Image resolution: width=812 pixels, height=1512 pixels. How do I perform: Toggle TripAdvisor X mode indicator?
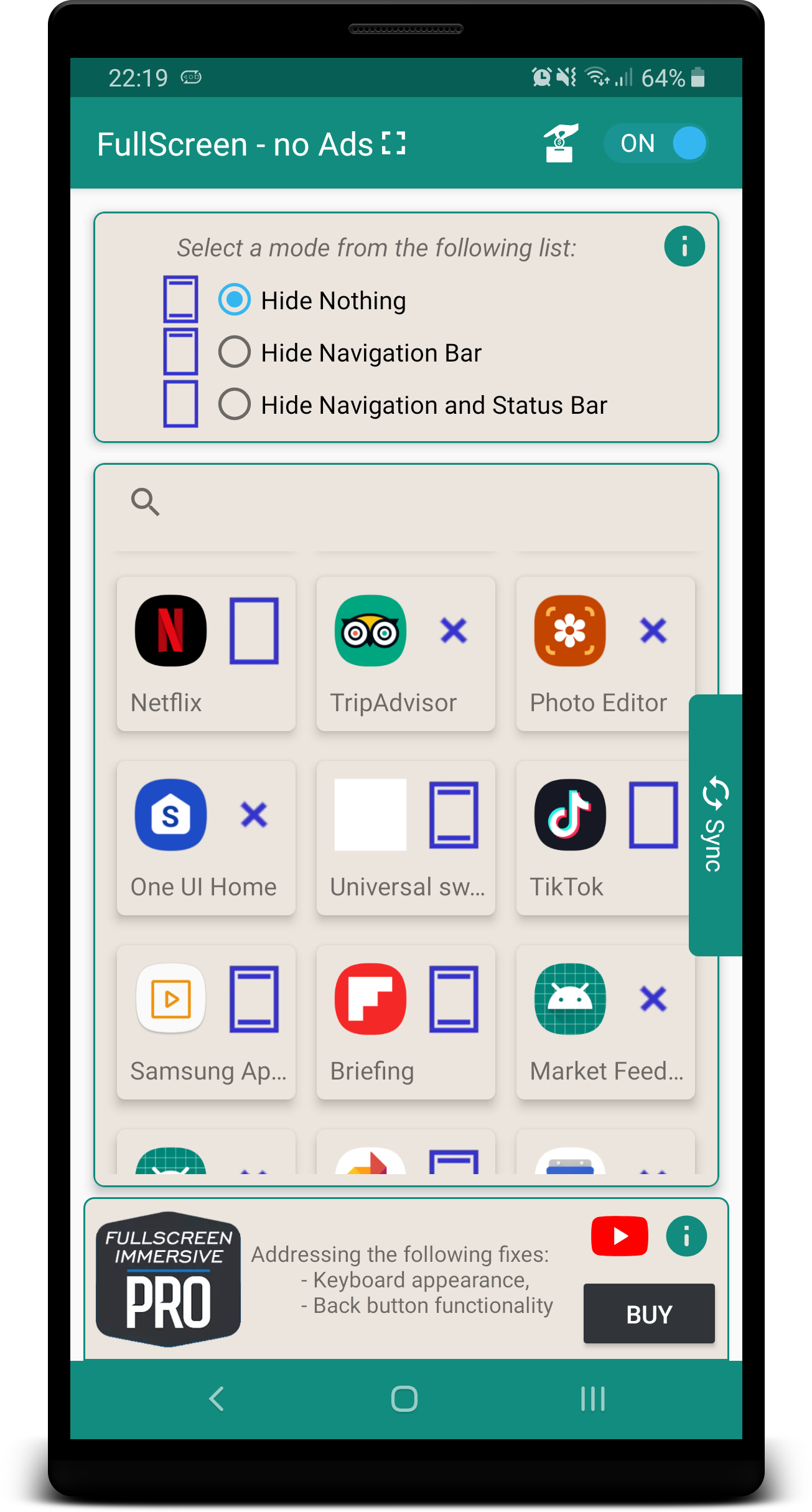point(454,631)
